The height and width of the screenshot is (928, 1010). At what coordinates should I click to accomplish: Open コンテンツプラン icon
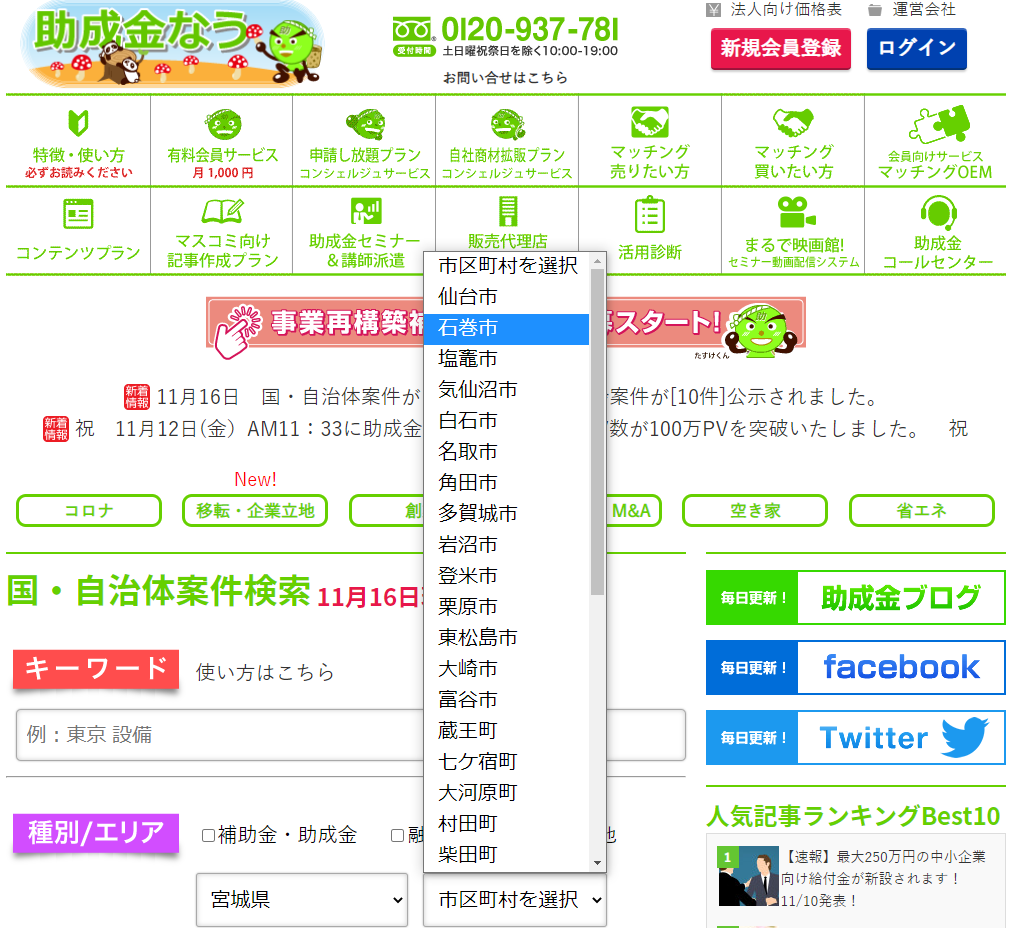78,214
